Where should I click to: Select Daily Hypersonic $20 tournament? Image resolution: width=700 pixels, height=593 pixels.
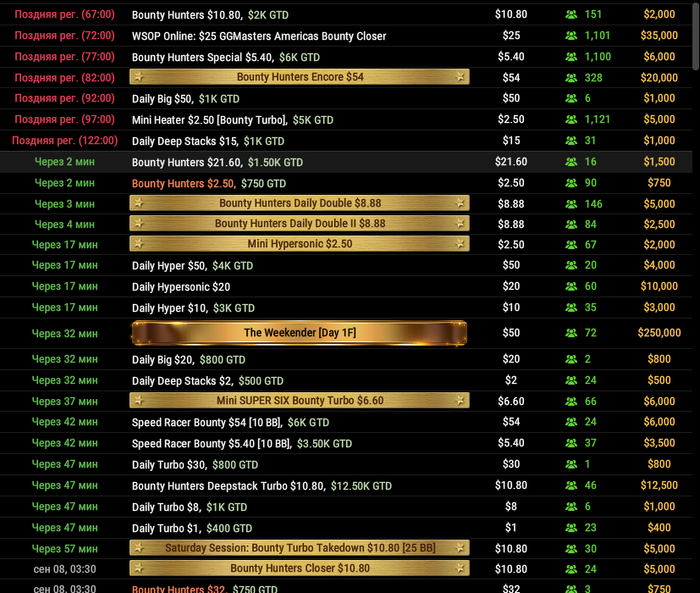[x=181, y=287]
